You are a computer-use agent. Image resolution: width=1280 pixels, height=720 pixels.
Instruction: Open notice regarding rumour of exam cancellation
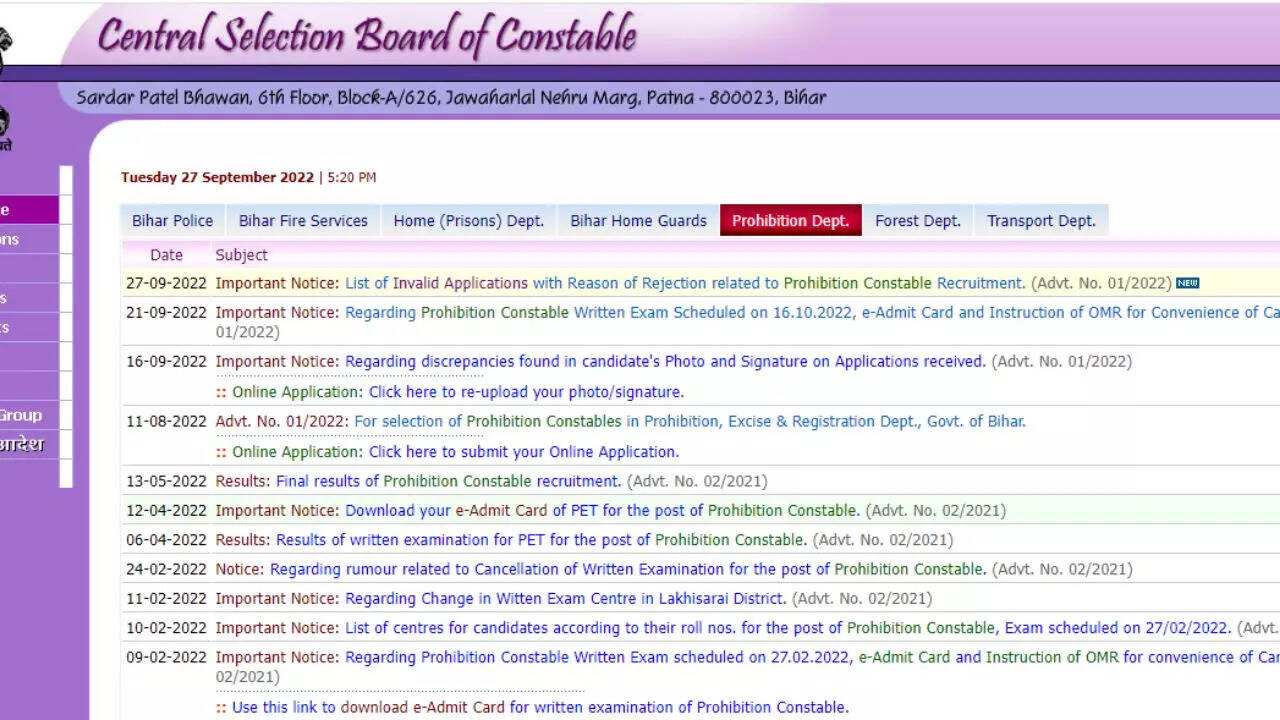[628, 569]
